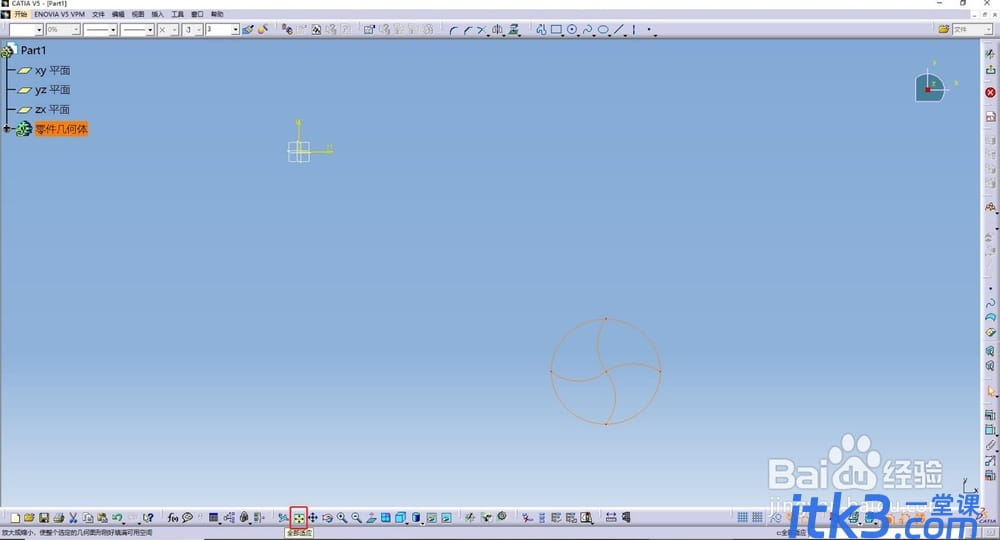Image resolution: width=1000 pixels, height=540 pixels.
Task: Click the yellow sketch axis origin
Action: 298,152
